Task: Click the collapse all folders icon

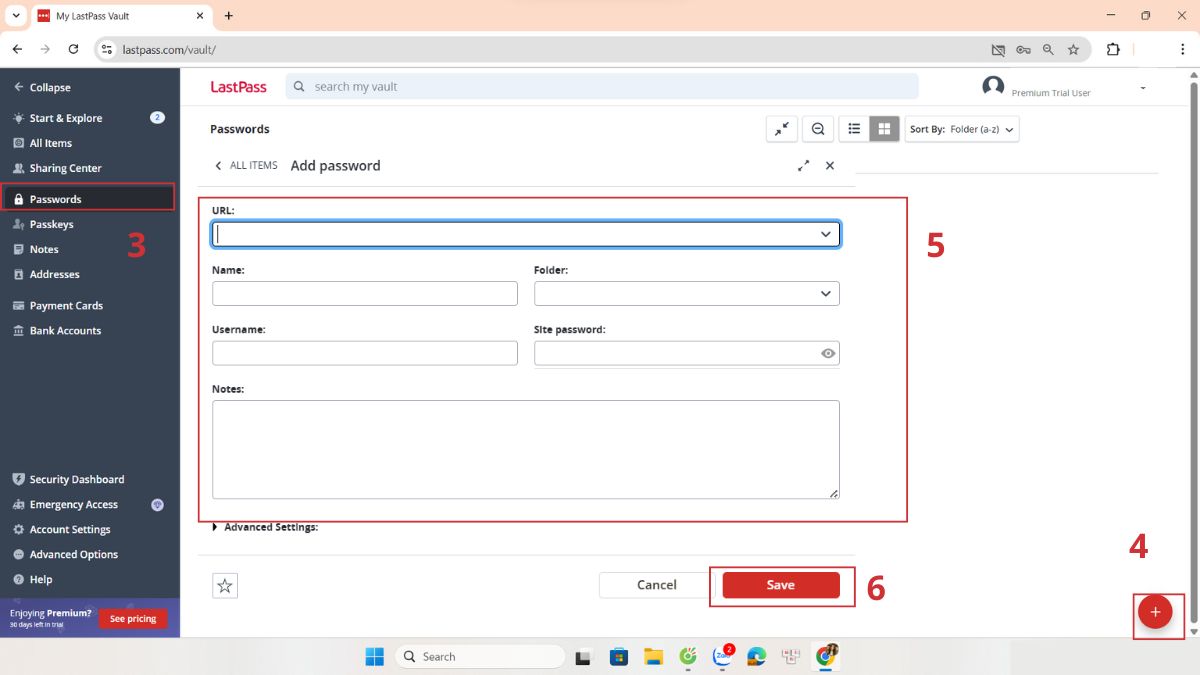Action: tap(782, 129)
